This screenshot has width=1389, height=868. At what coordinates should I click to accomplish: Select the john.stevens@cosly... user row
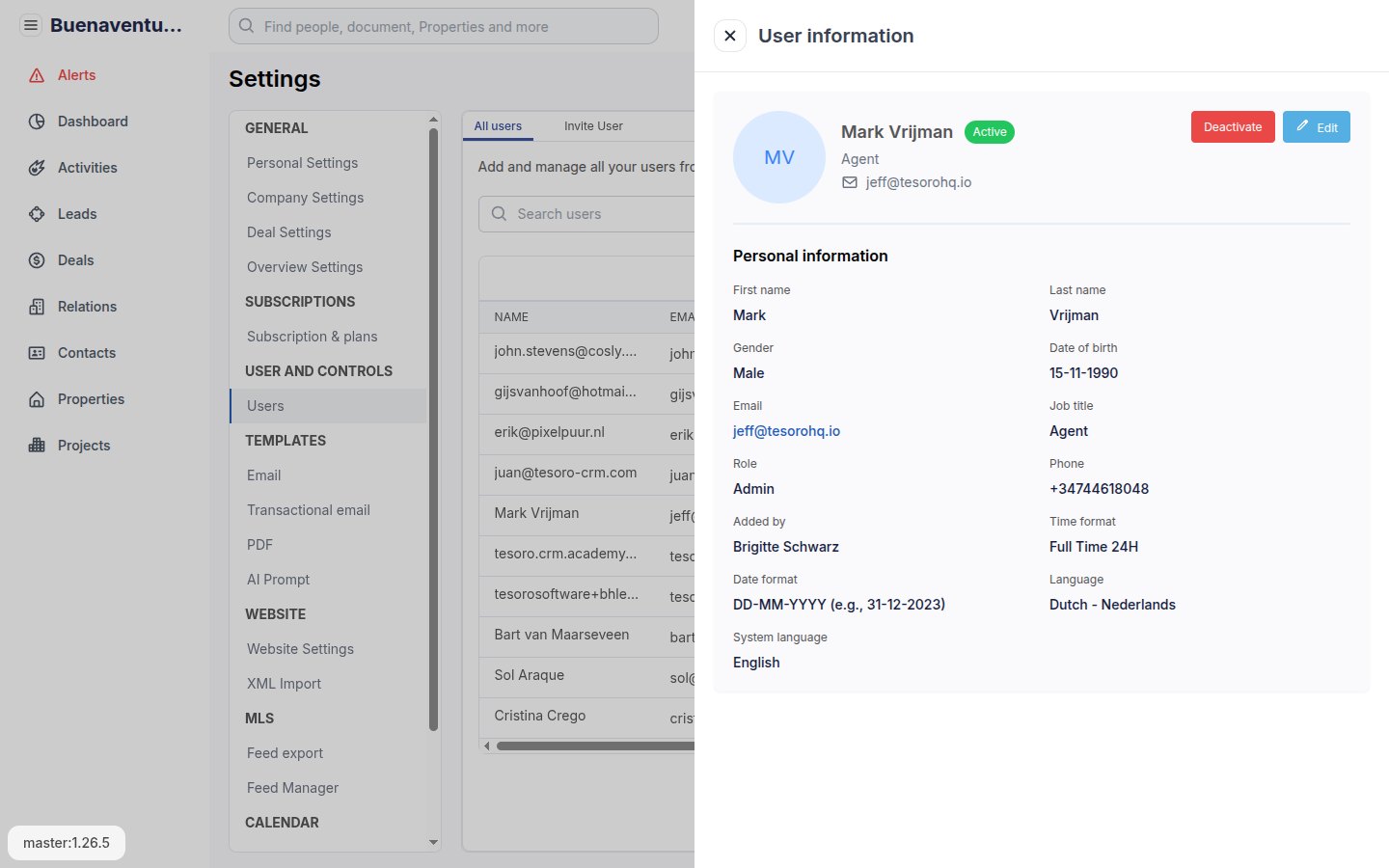tap(586, 352)
